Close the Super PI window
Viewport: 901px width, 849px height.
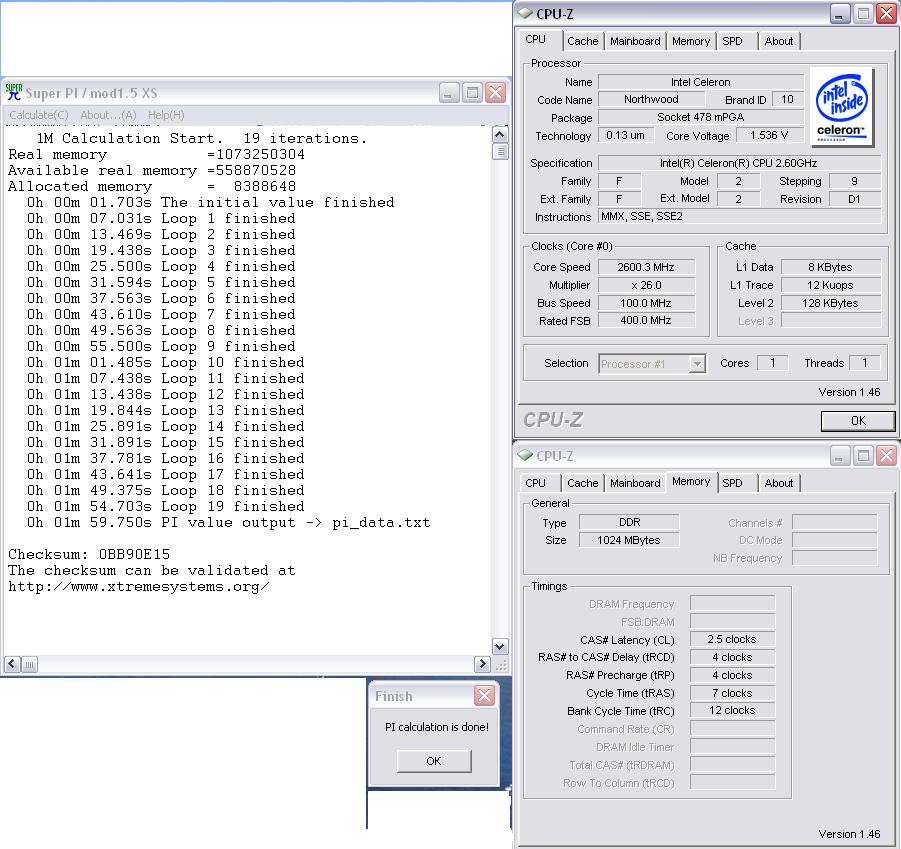click(495, 92)
